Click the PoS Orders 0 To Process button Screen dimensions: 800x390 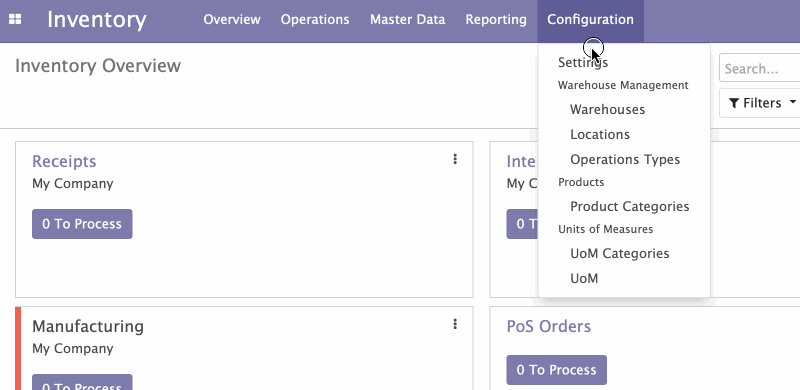(x=557, y=370)
